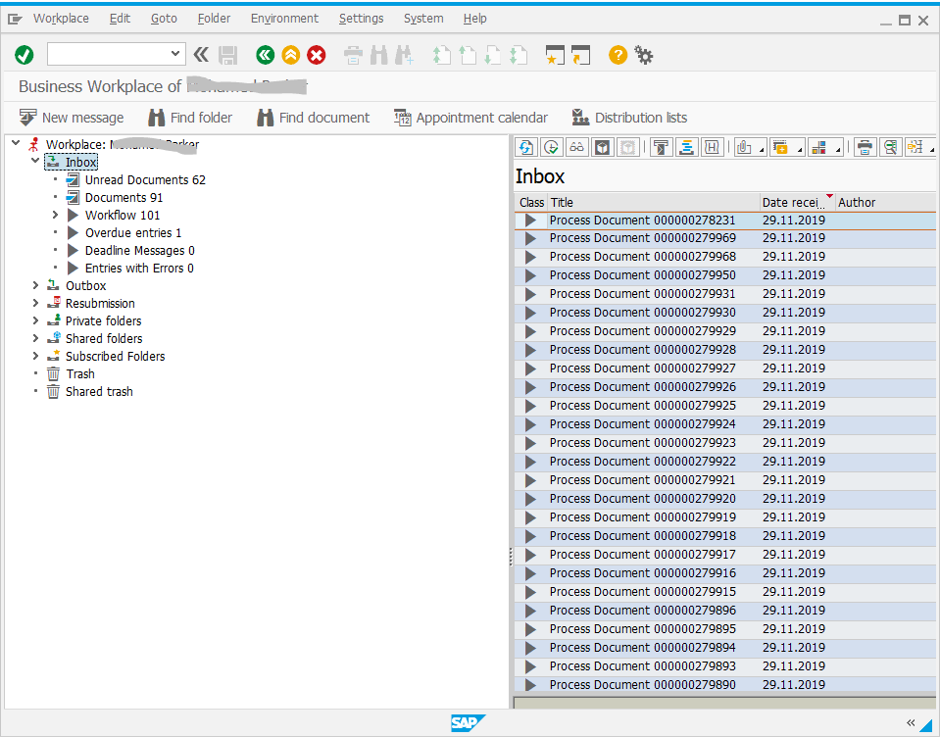Open the System menu
The height and width of the screenshot is (737, 940).
click(423, 19)
